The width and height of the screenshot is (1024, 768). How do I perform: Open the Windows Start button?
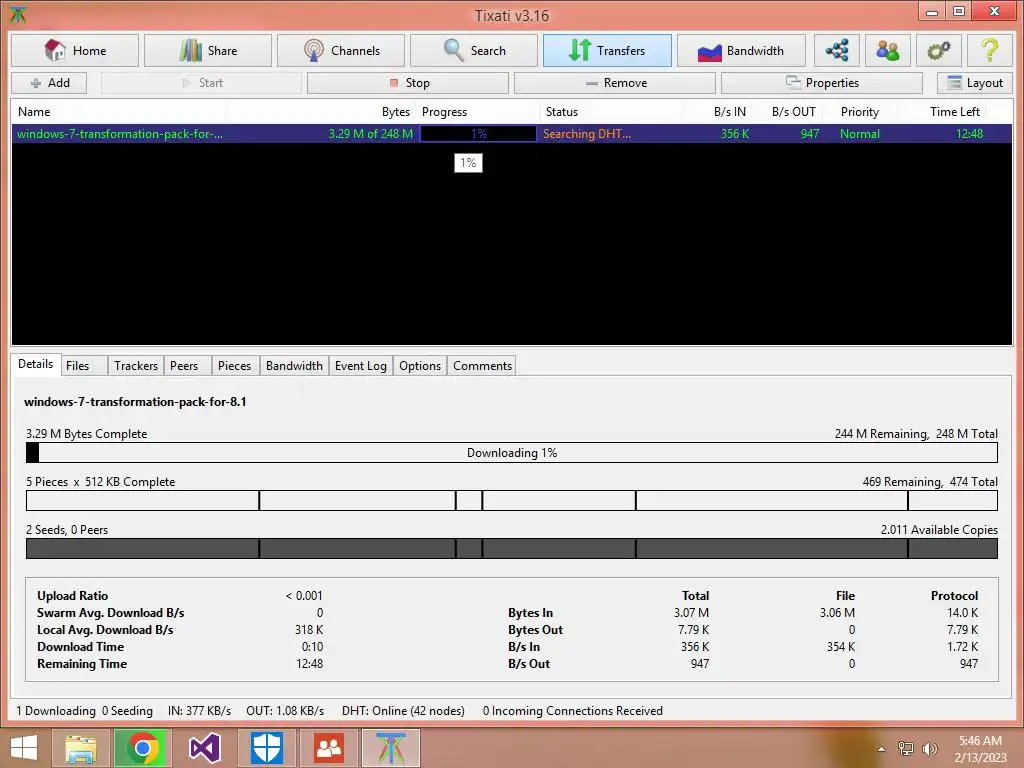pyautogui.click(x=24, y=748)
